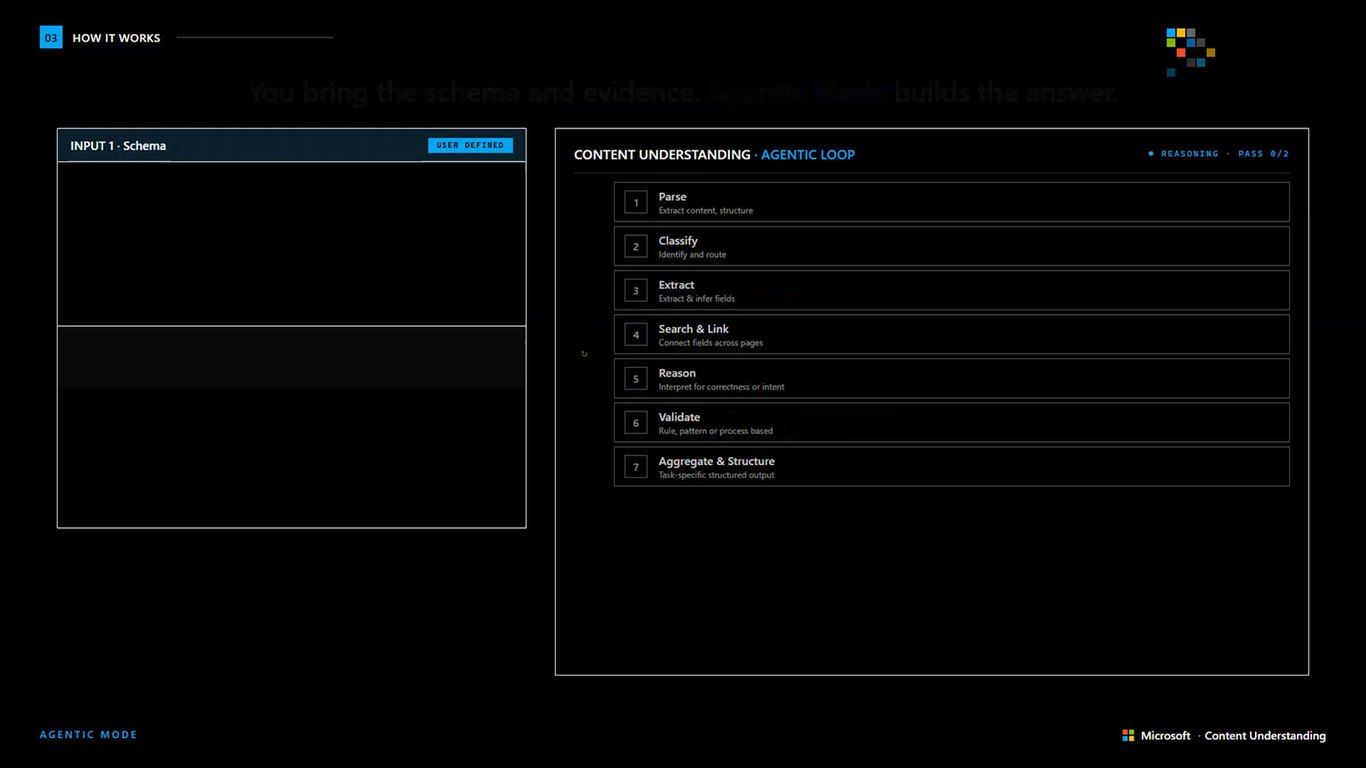This screenshot has height=768, width=1366.
Task: Click the step 2 number box for Classify
Action: [636, 246]
